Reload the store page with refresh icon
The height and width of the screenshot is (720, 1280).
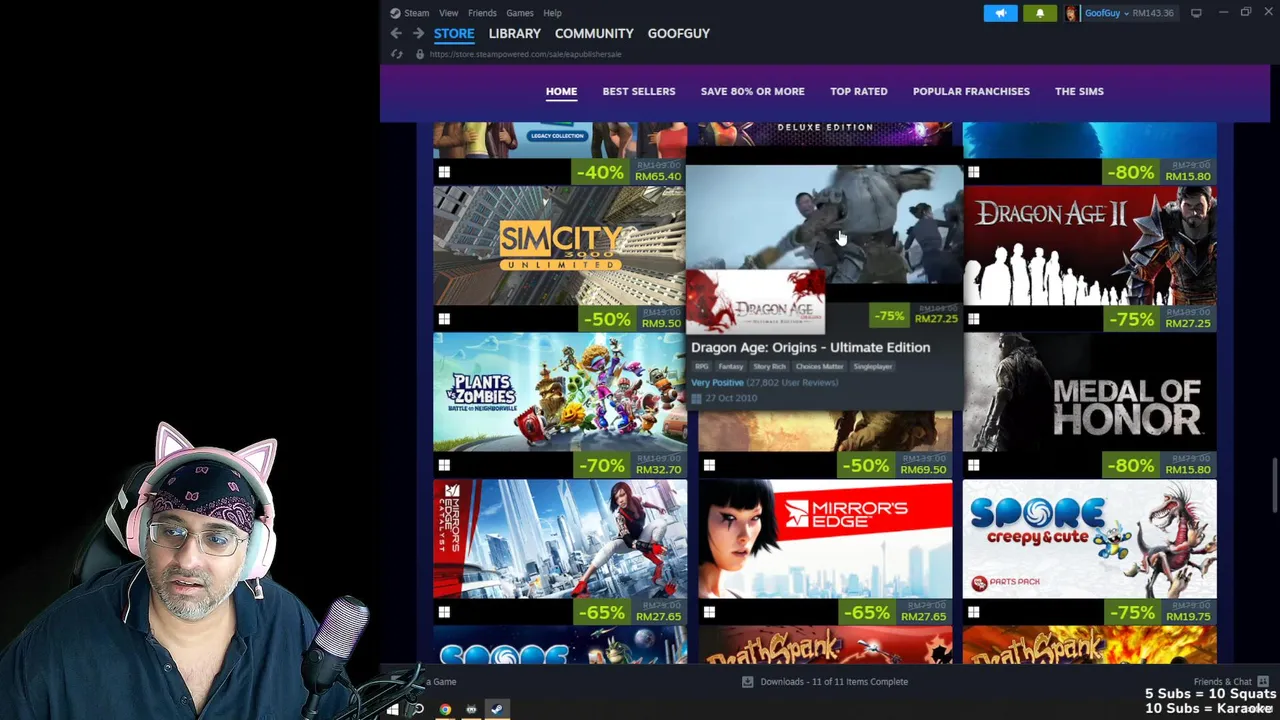397,54
